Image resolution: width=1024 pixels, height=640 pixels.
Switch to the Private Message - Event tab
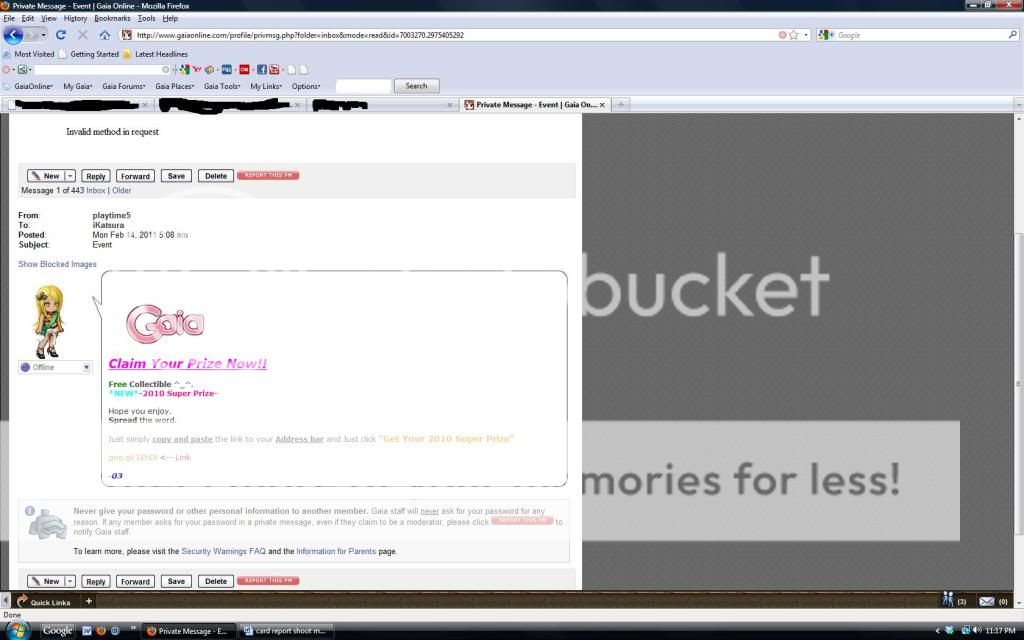coord(535,104)
